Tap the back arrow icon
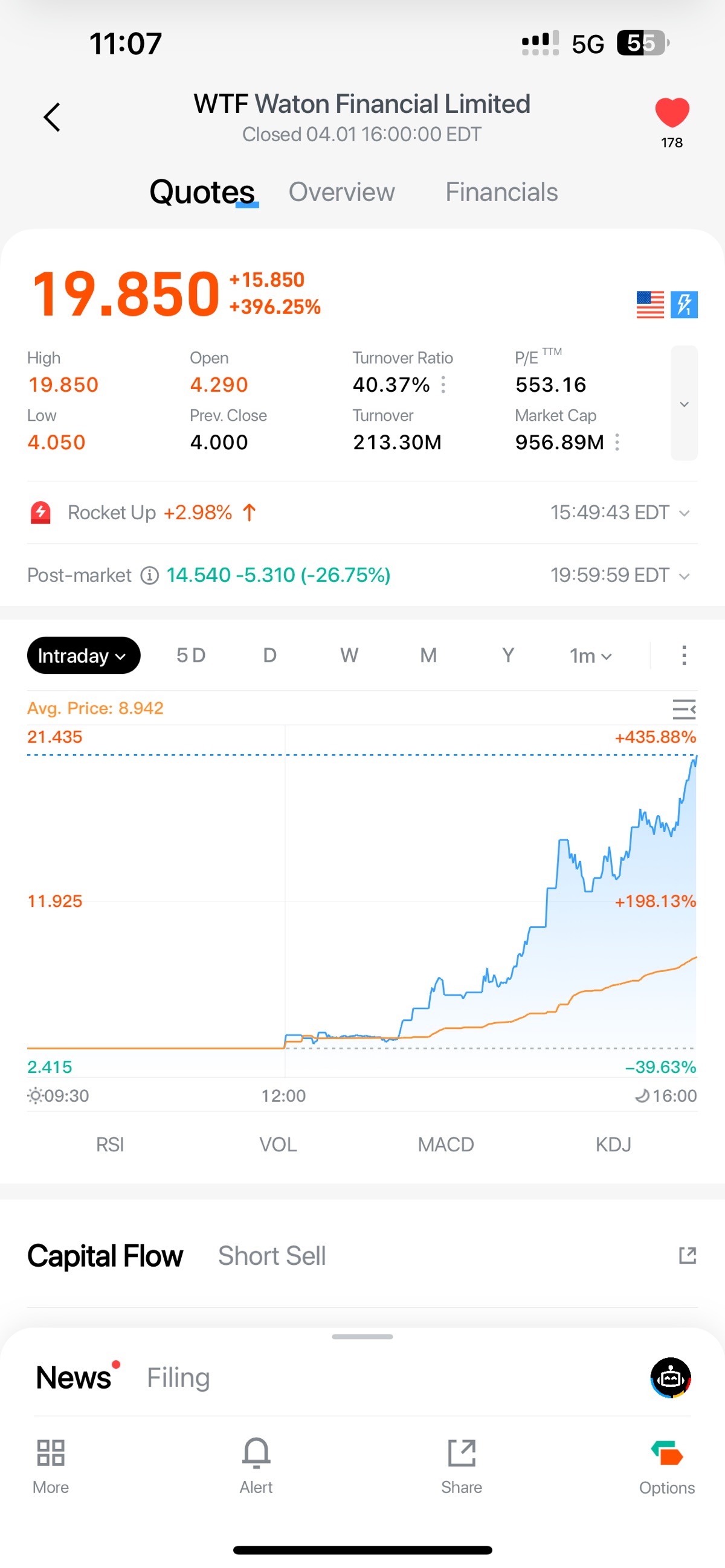Screen dimensions: 725x1568 click(53, 117)
